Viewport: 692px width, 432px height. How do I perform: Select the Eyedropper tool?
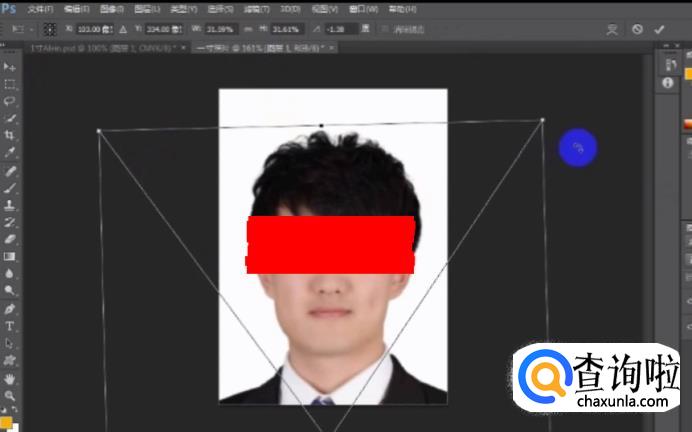coord(10,152)
